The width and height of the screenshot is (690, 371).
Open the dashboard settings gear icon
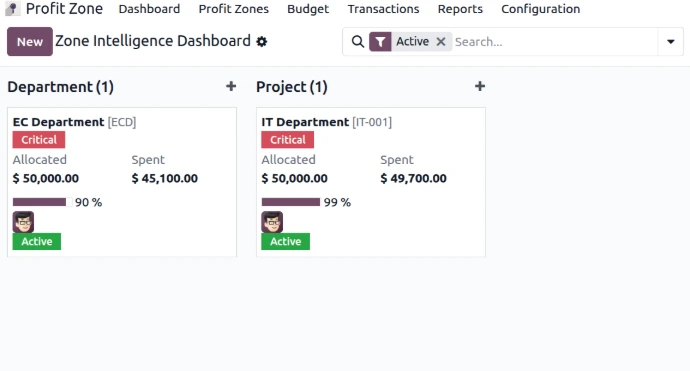coord(262,42)
